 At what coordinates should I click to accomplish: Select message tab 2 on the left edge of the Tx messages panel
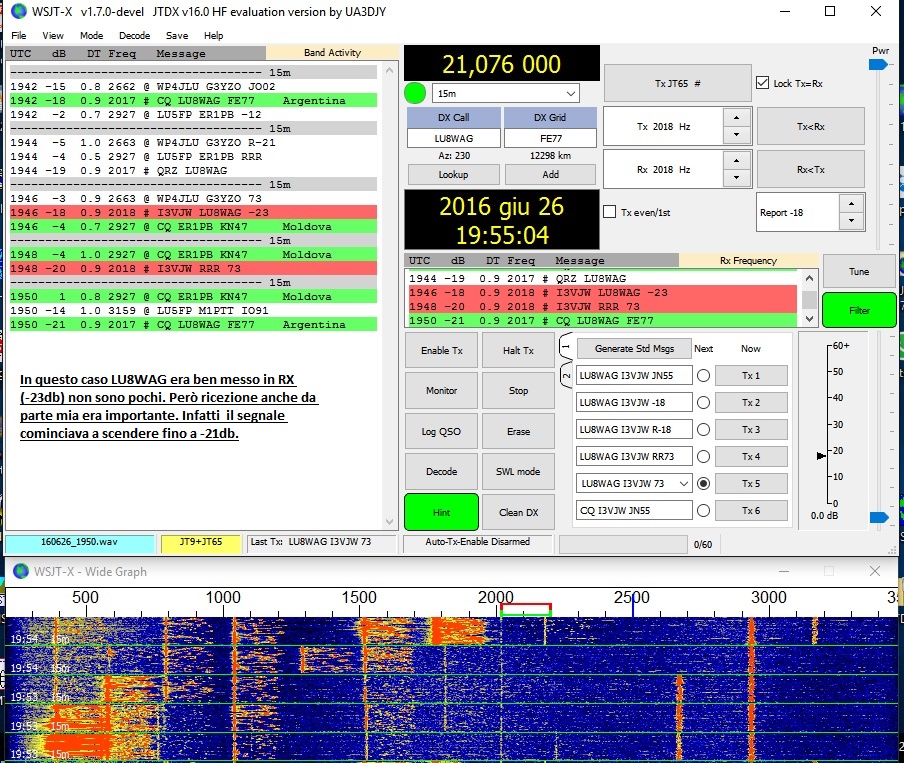(x=566, y=375)
